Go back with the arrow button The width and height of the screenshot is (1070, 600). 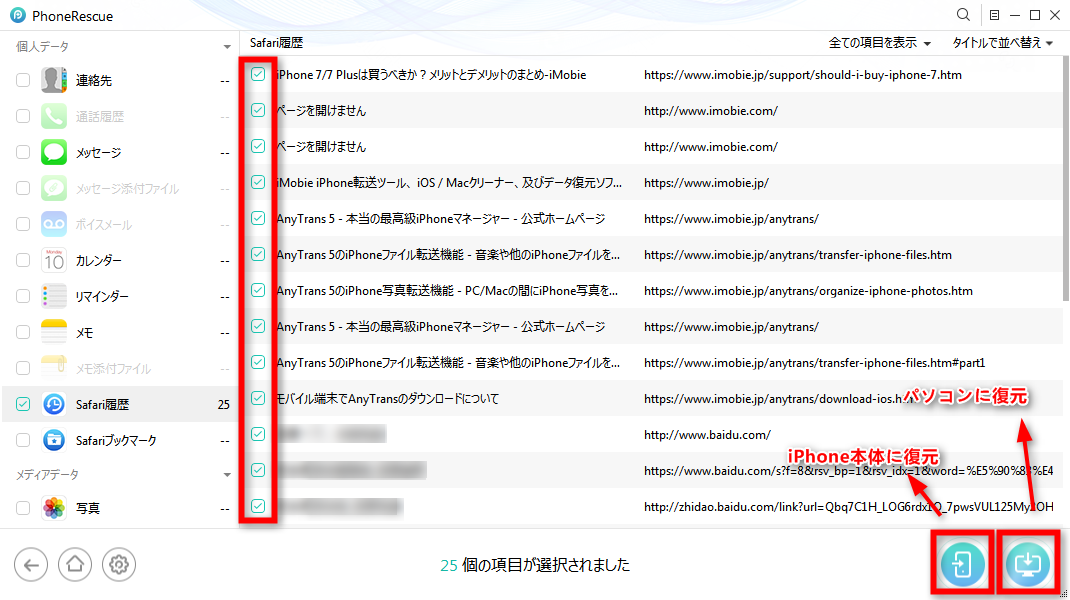(31, 565)
